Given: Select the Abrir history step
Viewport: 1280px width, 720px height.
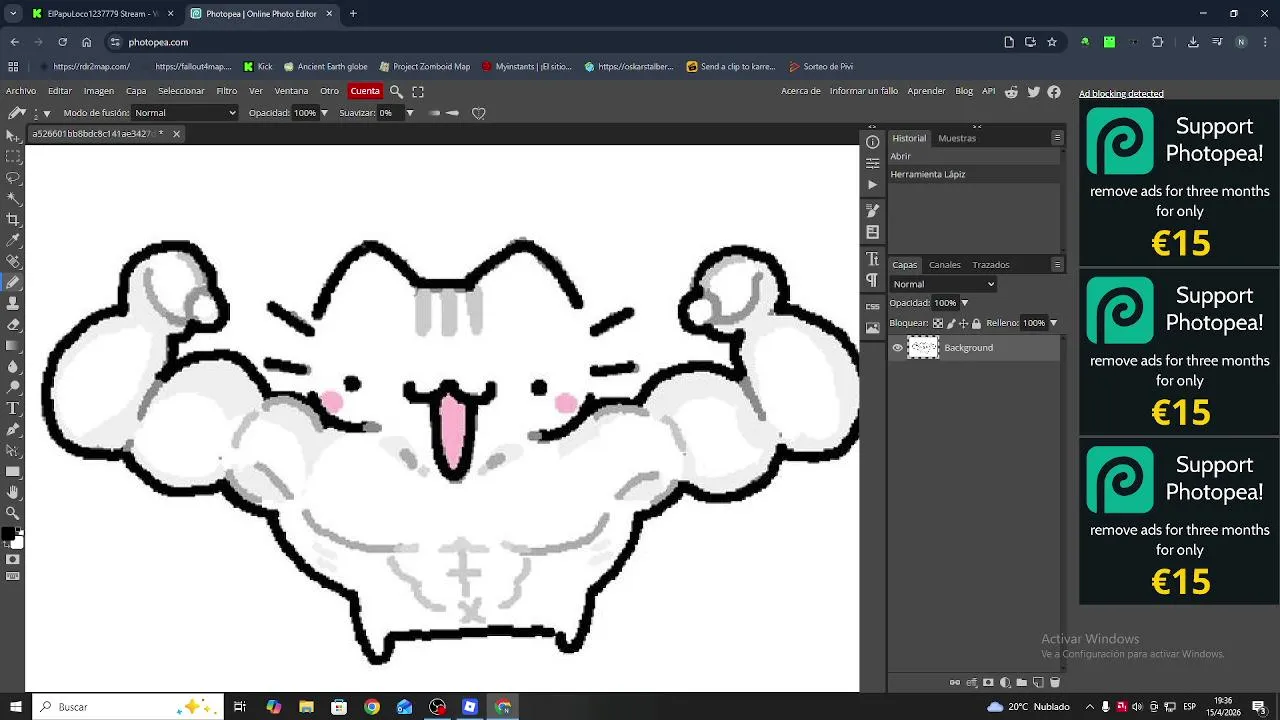Looking at the screenshot, I should 974,156.
